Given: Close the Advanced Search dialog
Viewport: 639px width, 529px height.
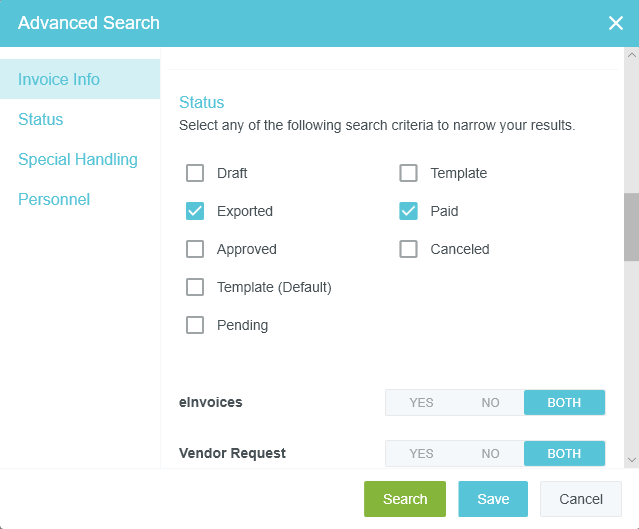Looking at the screenshot, I should click(x=615, y=23).
